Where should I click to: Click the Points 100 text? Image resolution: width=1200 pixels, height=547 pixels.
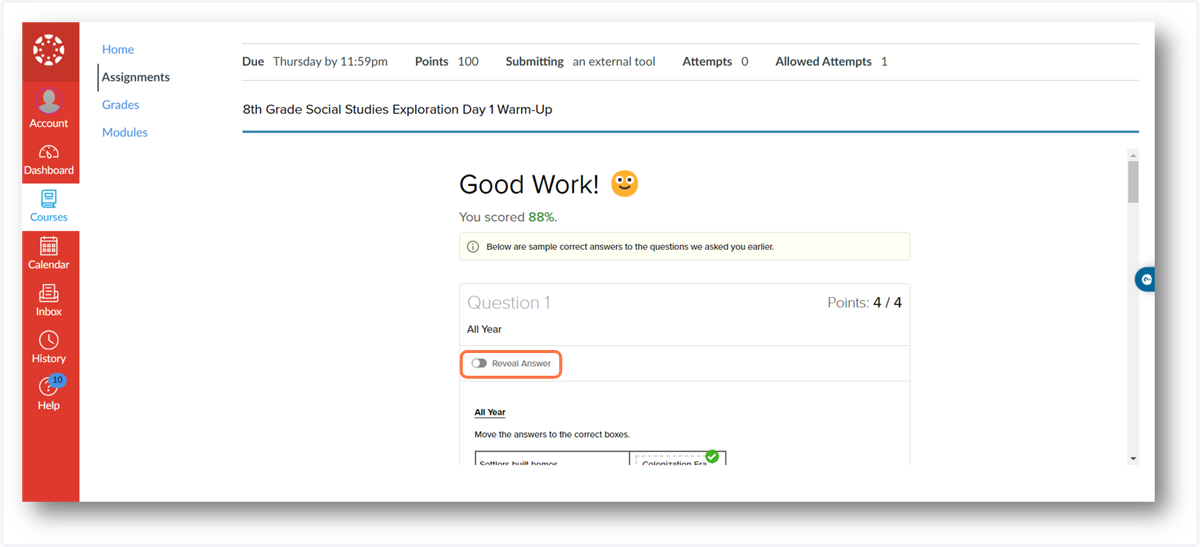447,61
